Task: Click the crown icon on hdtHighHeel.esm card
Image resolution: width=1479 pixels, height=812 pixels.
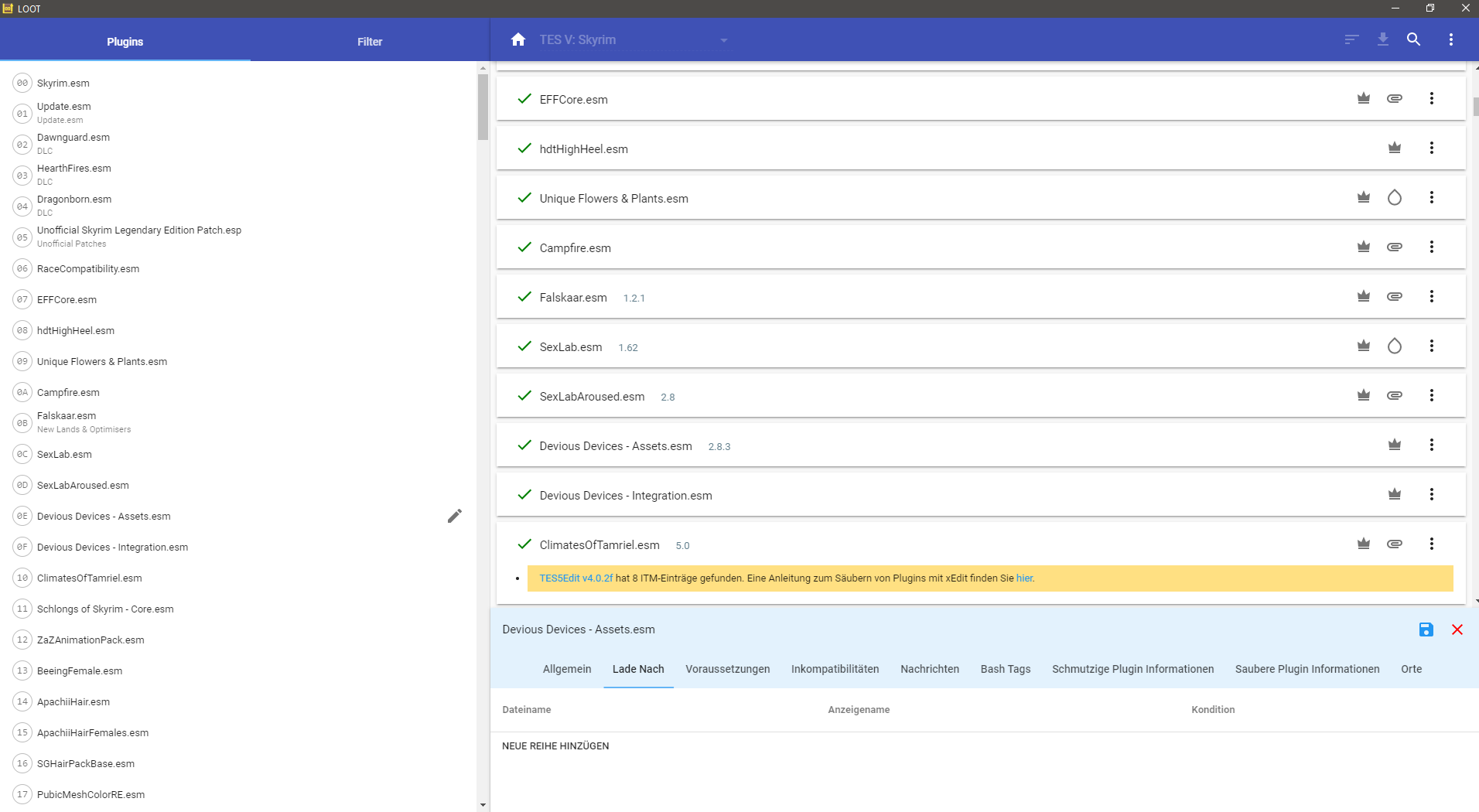Action: pos(1395,148)
